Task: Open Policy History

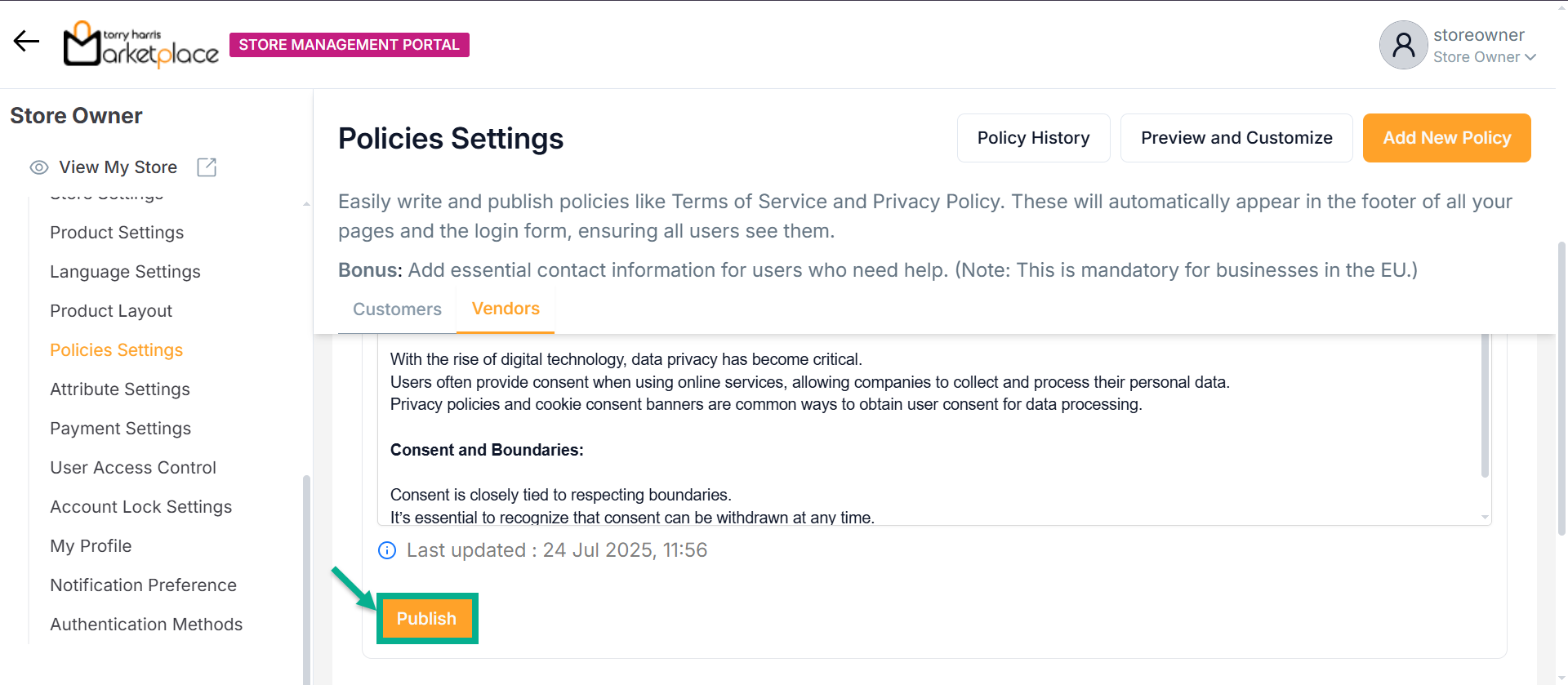Action: coord(1033,138)
